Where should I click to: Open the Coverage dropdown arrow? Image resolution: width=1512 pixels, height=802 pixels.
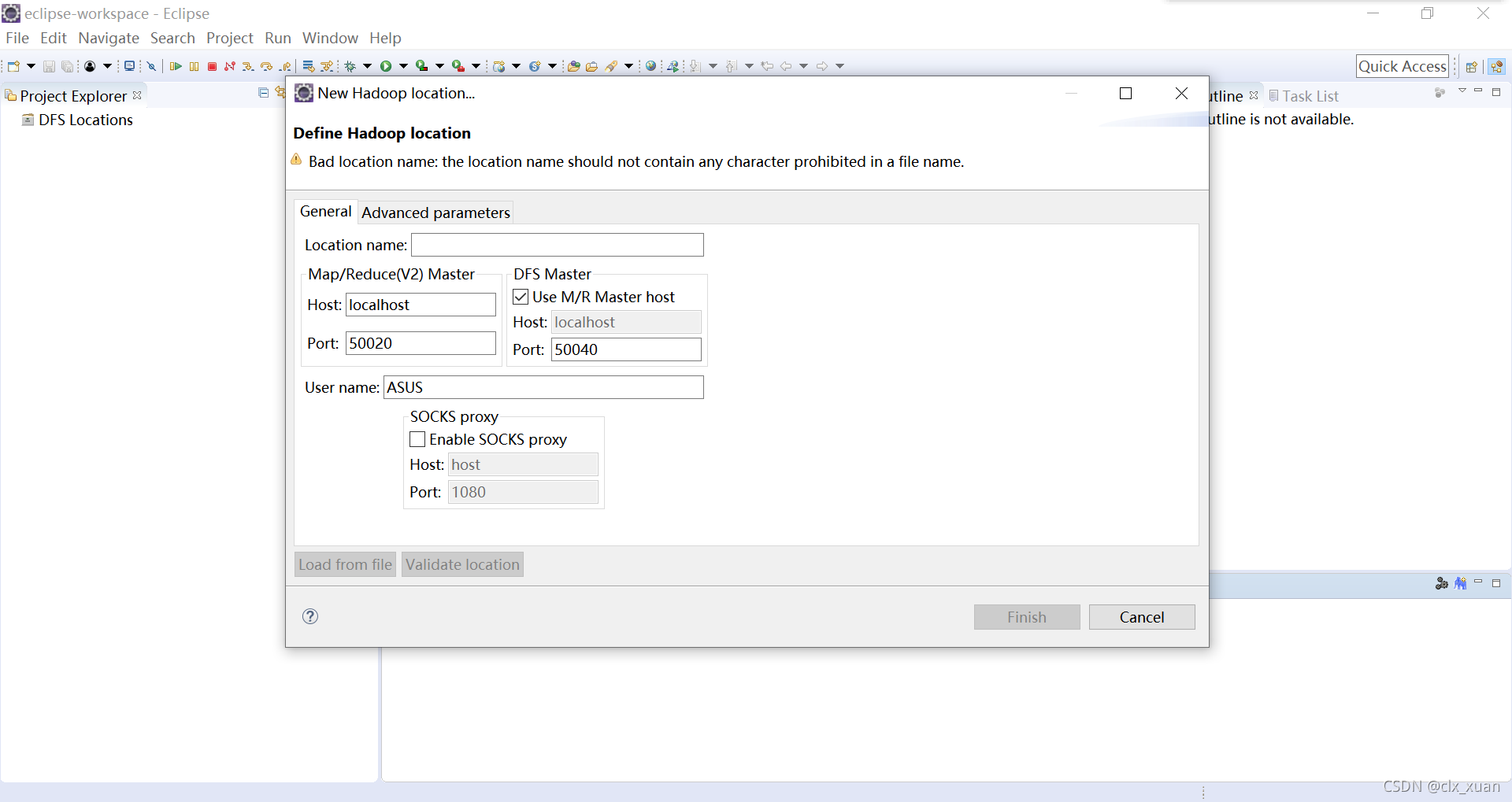440,66
